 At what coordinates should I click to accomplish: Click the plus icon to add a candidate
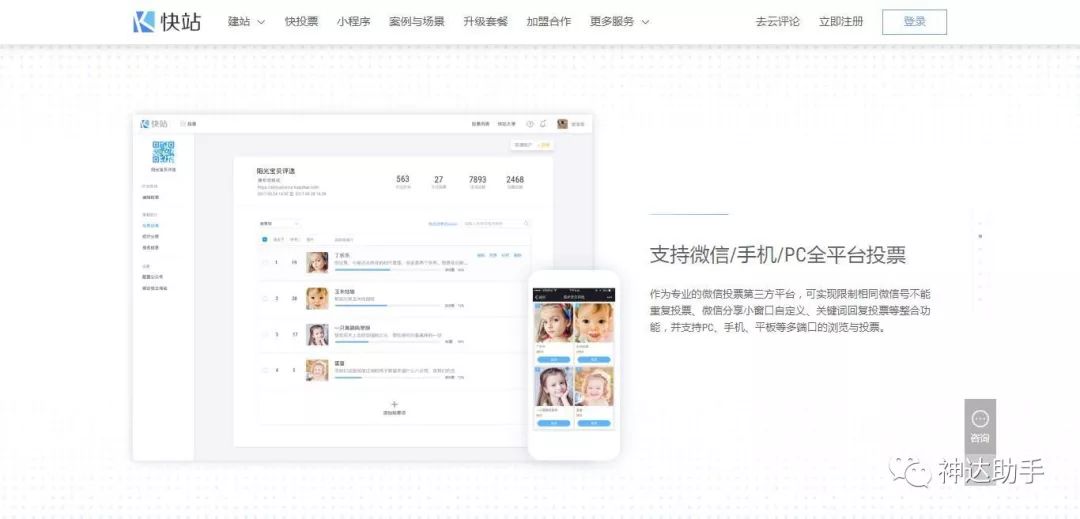394,404
